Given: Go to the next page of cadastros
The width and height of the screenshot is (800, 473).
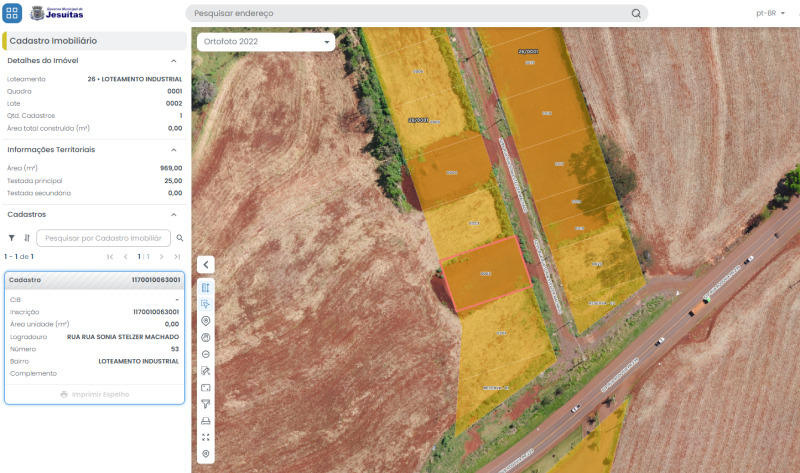Looking at the screenshot, I should pyautogui.click(x=161, y=257).
